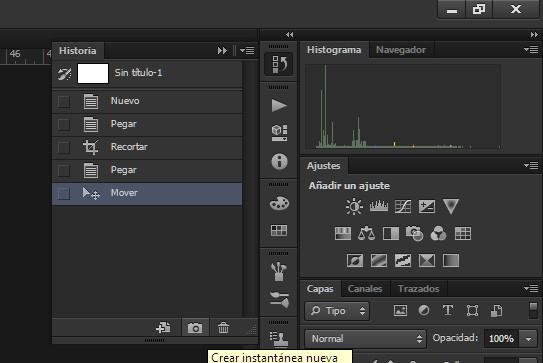Image resolution: width=543 pixels, height=363 pixels.
Task: Create new snapshot camera button
Action: click(195, 328)
